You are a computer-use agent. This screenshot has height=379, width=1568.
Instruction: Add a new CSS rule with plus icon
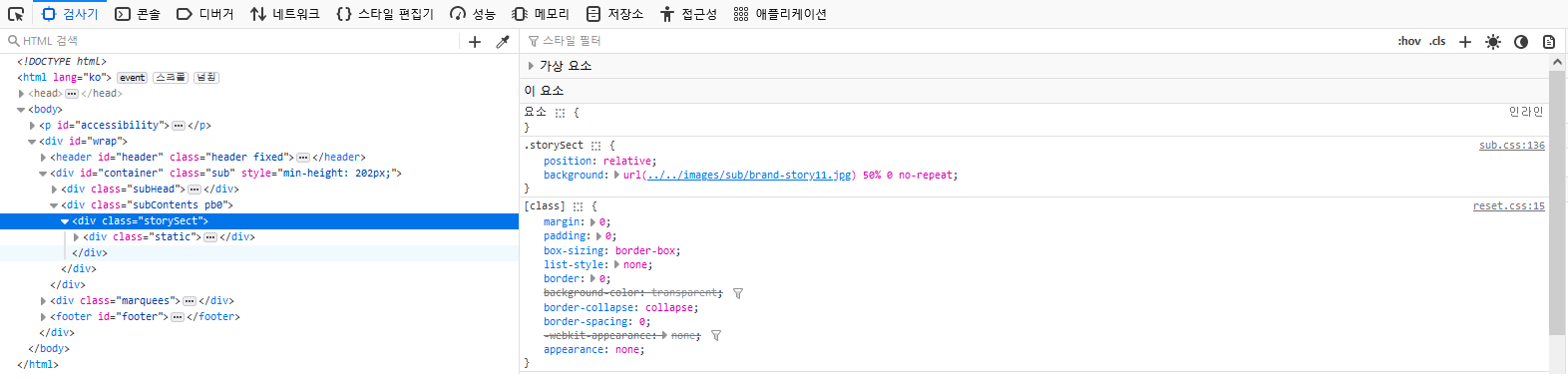tap(1465, 41)
